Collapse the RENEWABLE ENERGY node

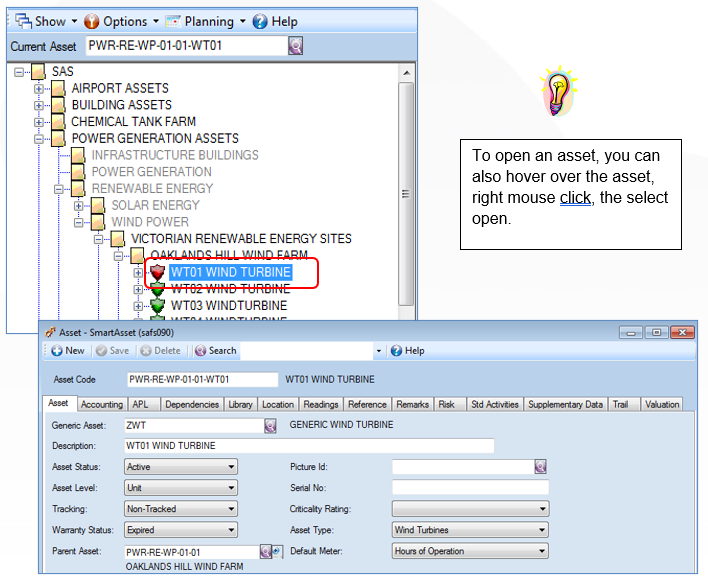point(59,189)
